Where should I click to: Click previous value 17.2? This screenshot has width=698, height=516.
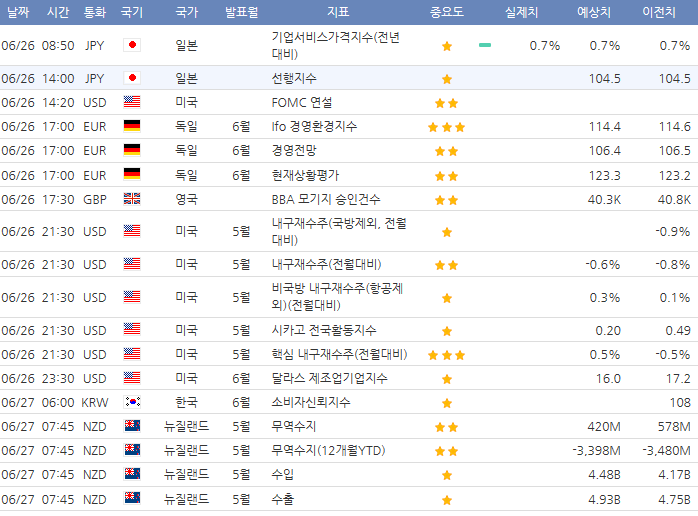tap(678, 378)
